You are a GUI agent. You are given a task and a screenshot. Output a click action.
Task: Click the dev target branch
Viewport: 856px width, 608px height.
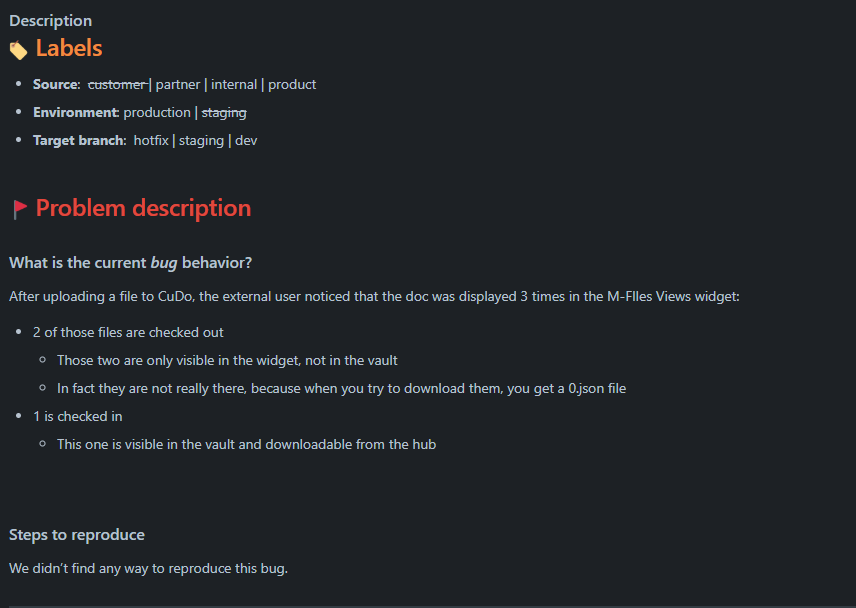(246, 140)
